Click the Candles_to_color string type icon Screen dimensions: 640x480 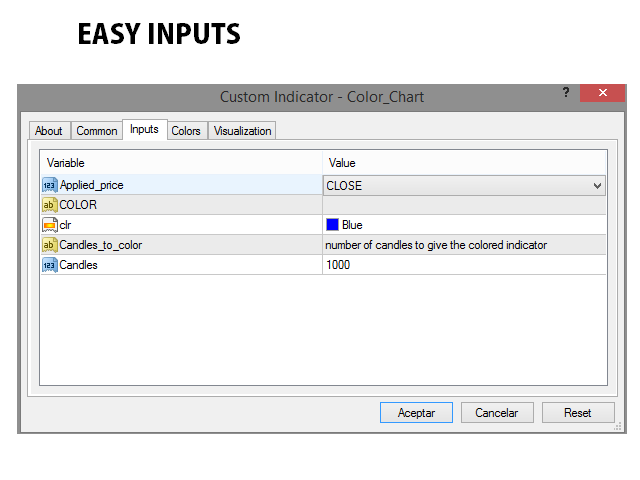(49, 245)
